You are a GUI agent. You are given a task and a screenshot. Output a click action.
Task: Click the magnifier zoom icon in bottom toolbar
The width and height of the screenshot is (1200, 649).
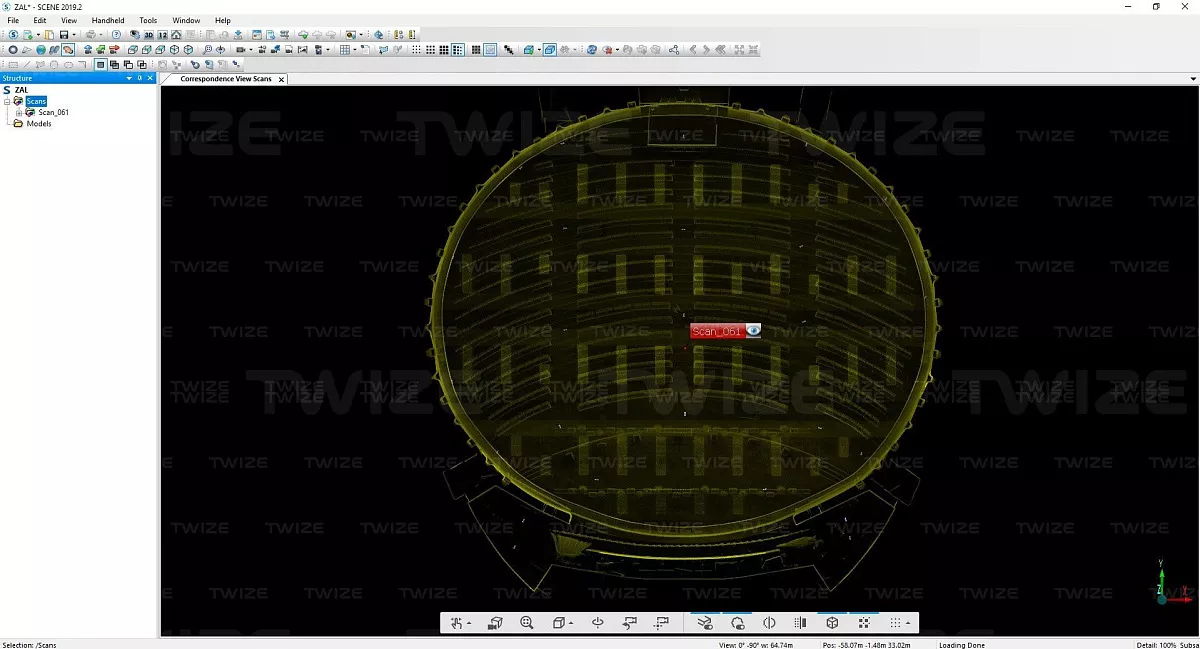(x=527, y=623)
